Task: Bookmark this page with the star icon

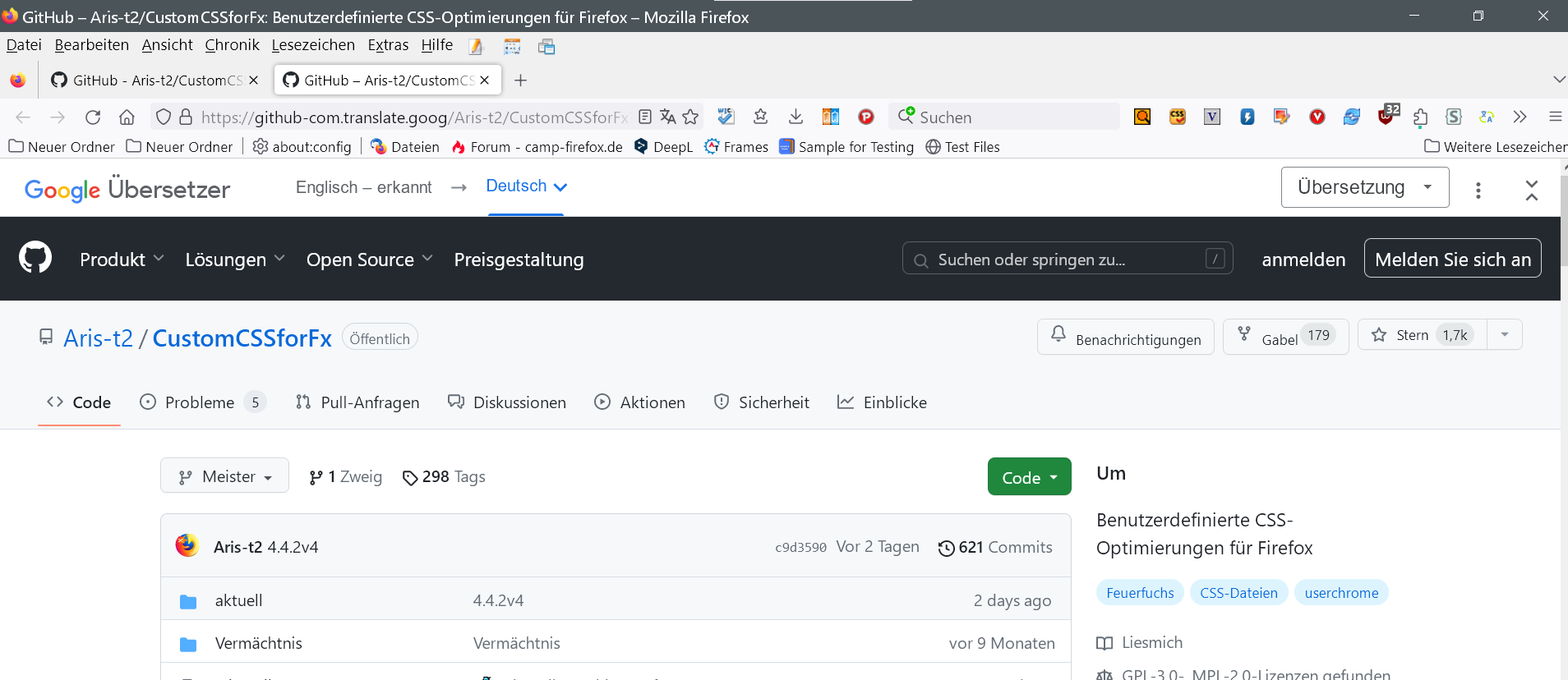Action: (690, 117)
